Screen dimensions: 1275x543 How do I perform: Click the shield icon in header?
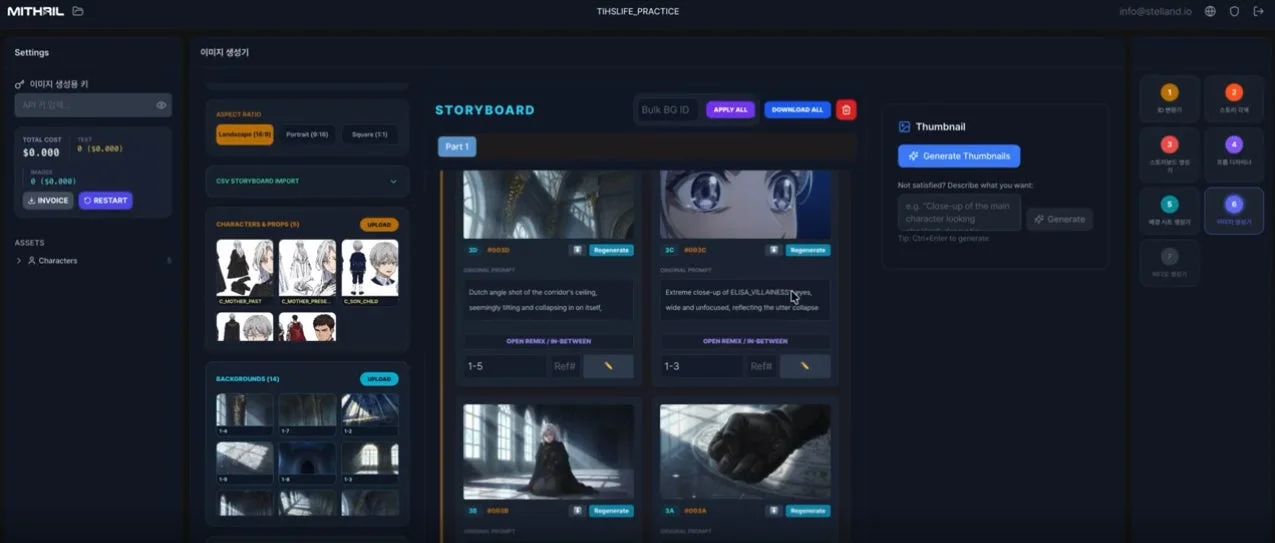pyautogui.click(x=1234, y=11)
